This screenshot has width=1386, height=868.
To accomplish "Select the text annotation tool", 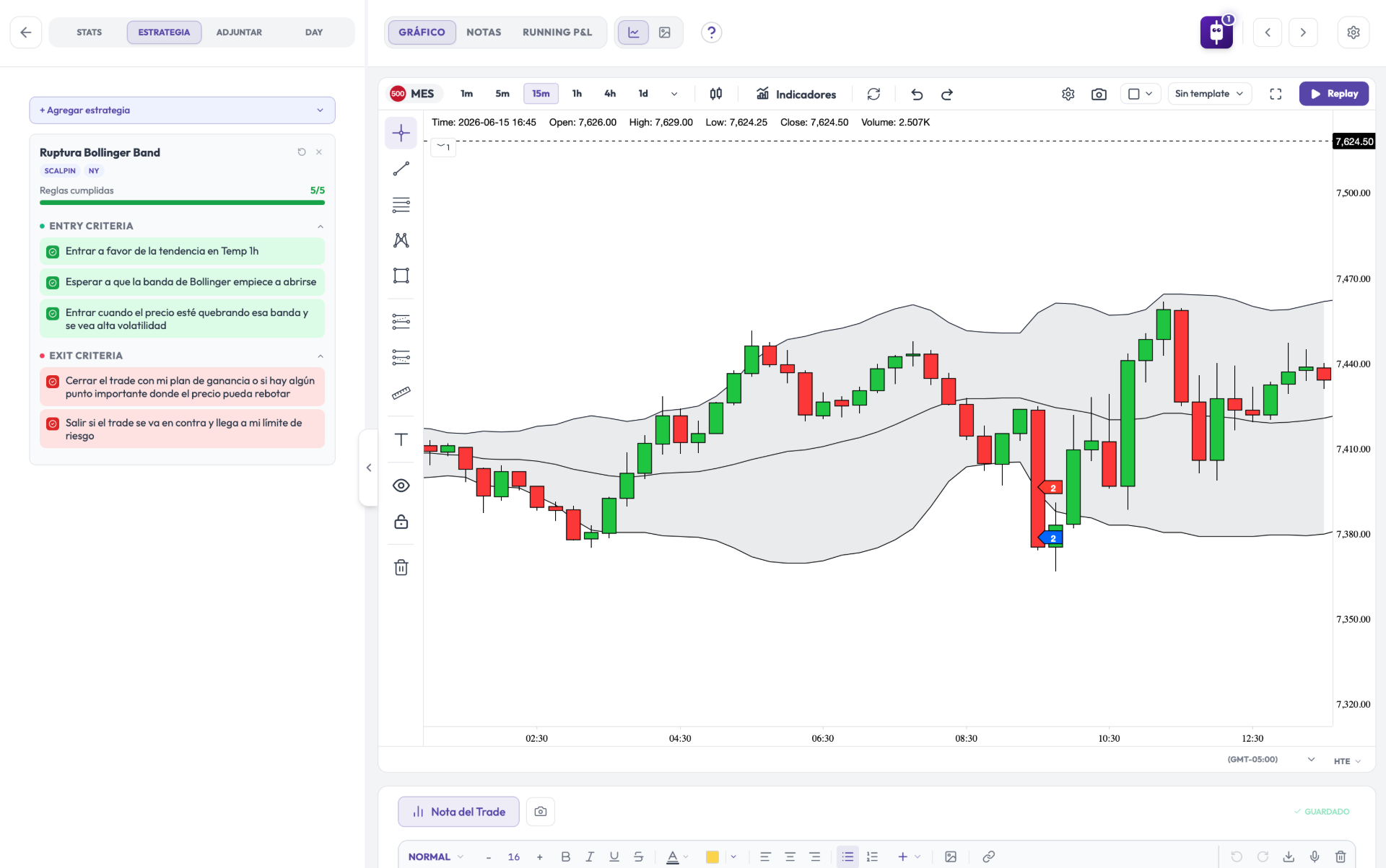I will (x=401, y=439).
